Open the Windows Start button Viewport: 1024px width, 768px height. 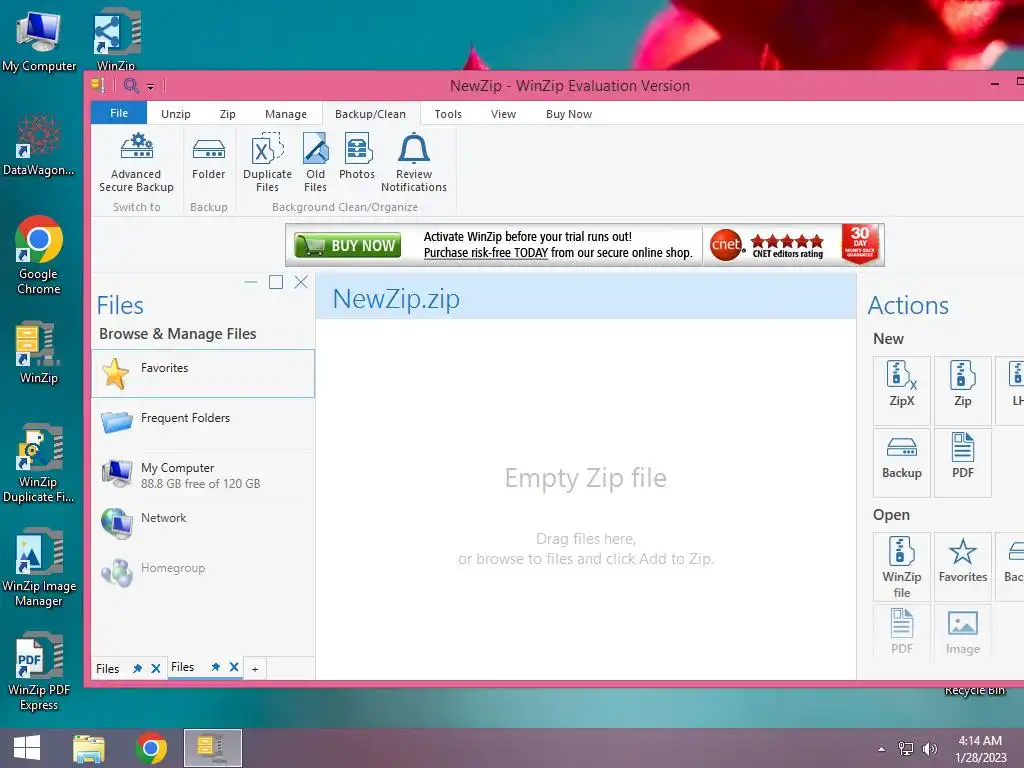(x=27, y=748)
